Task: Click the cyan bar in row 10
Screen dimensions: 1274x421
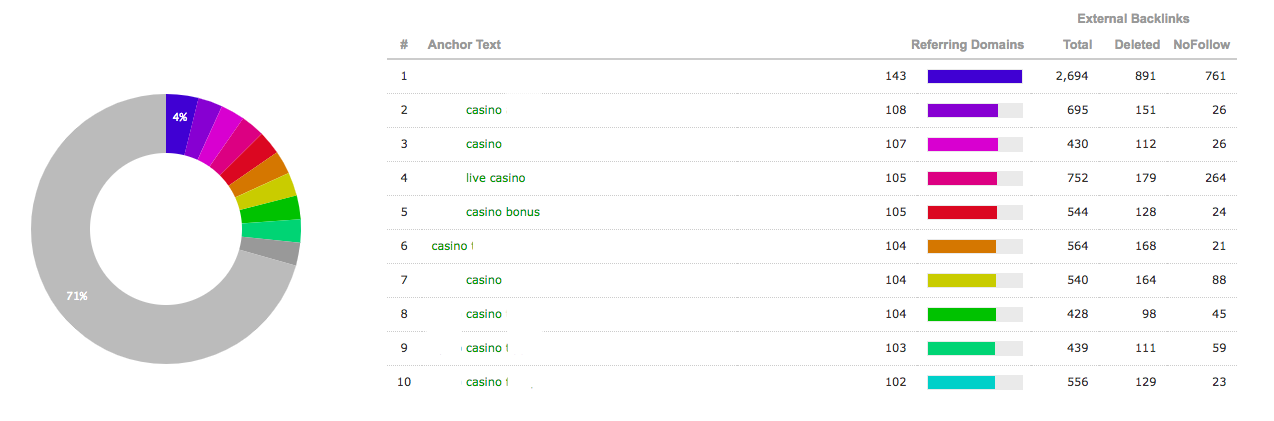Action: 961,382
